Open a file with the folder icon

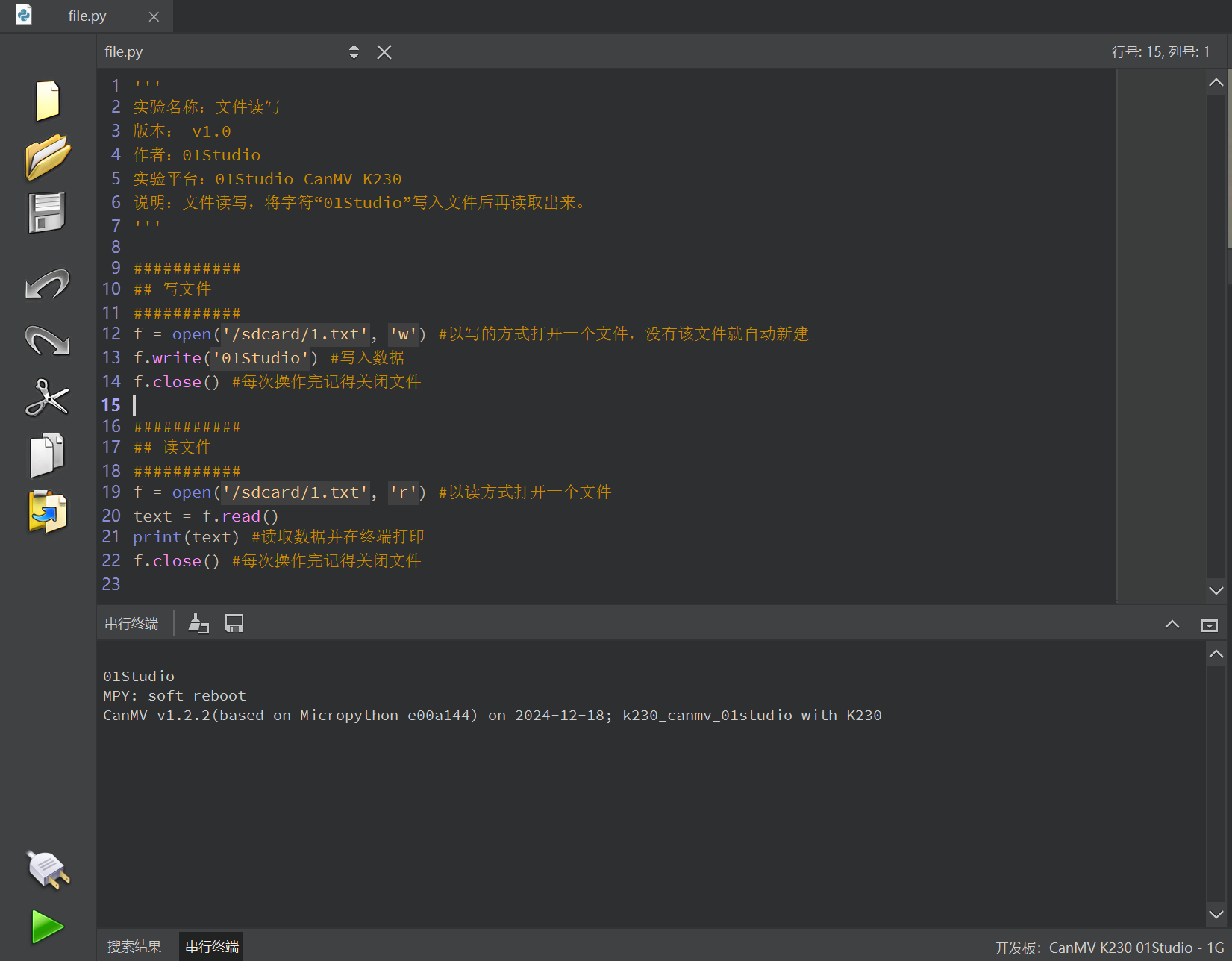[48, 157]
